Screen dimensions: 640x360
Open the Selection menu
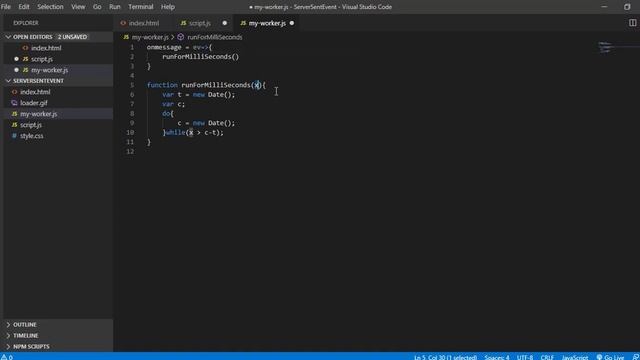pyautogui.click(x=50, y=7)
